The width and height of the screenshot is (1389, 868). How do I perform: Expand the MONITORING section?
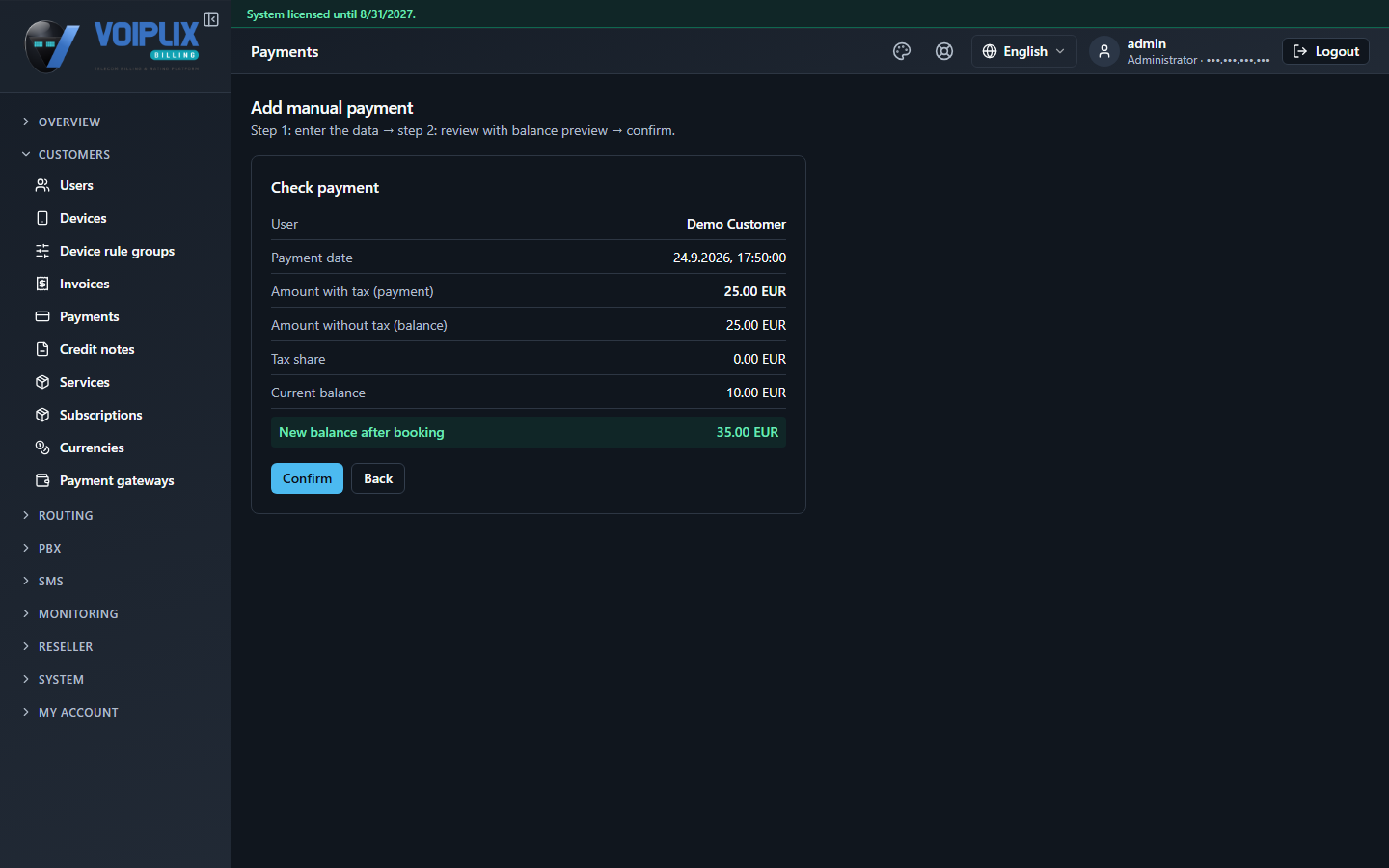tap(78, 614)
